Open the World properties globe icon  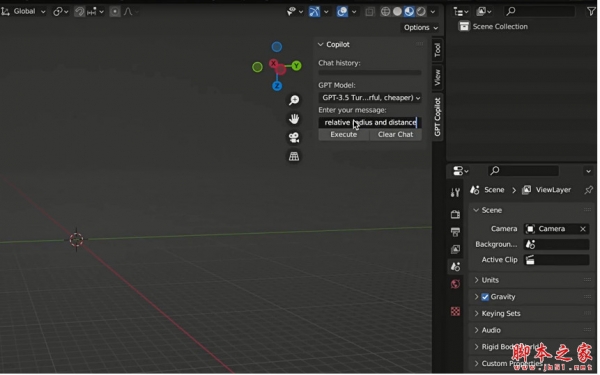click(456, 285)
